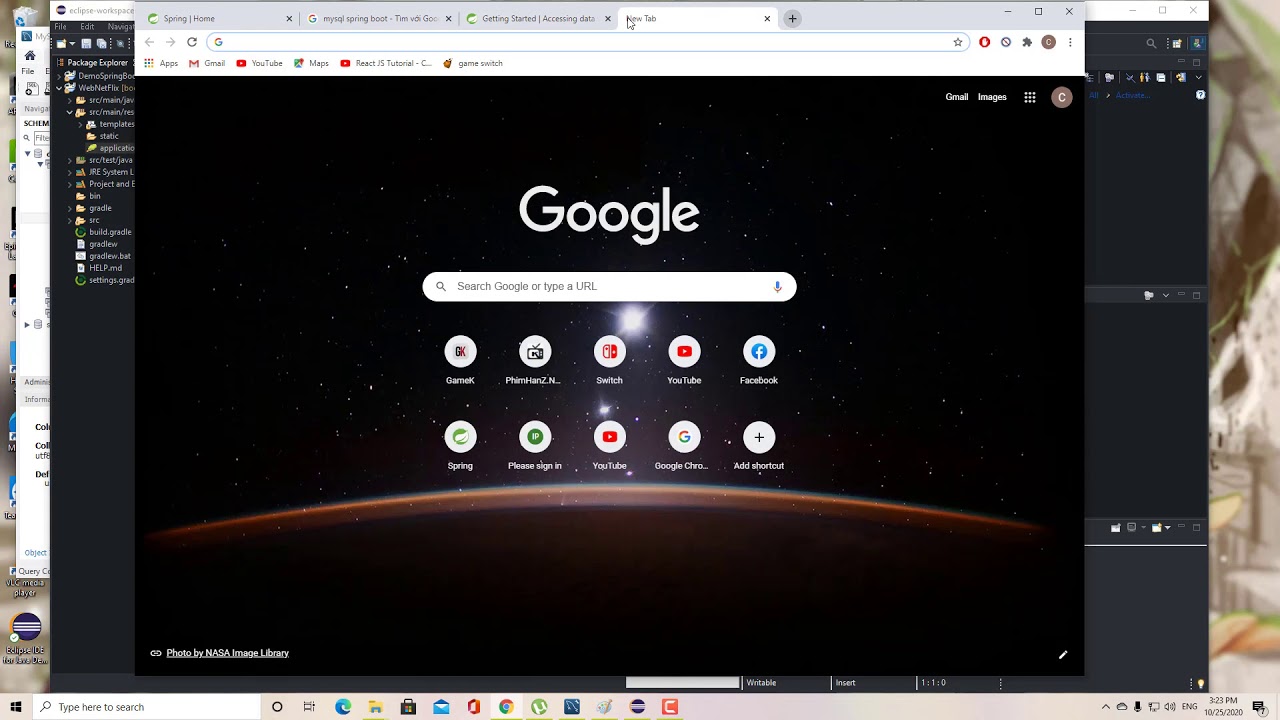Viewport: 1280px width, 720px height.
Task: Collapse WebNetFlix project in Eclipse
Action: click(59, 88)
